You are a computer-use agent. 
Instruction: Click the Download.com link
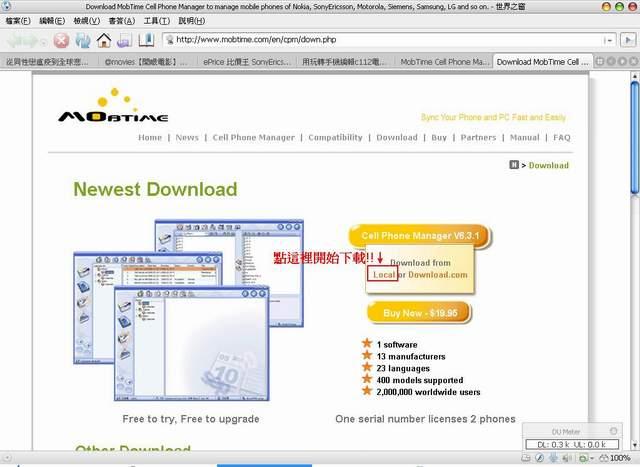(x=438, y=275)
